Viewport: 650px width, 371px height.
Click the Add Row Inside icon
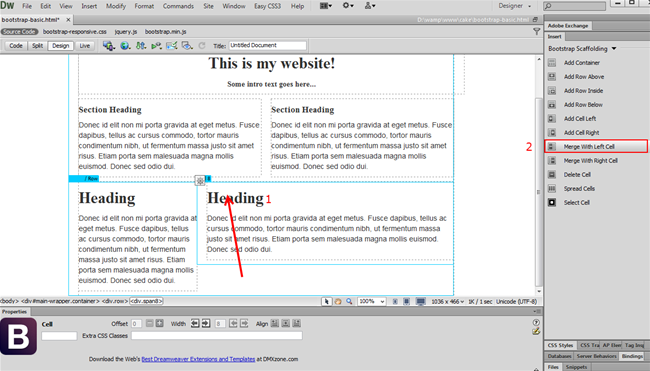[x=552, y=91]
